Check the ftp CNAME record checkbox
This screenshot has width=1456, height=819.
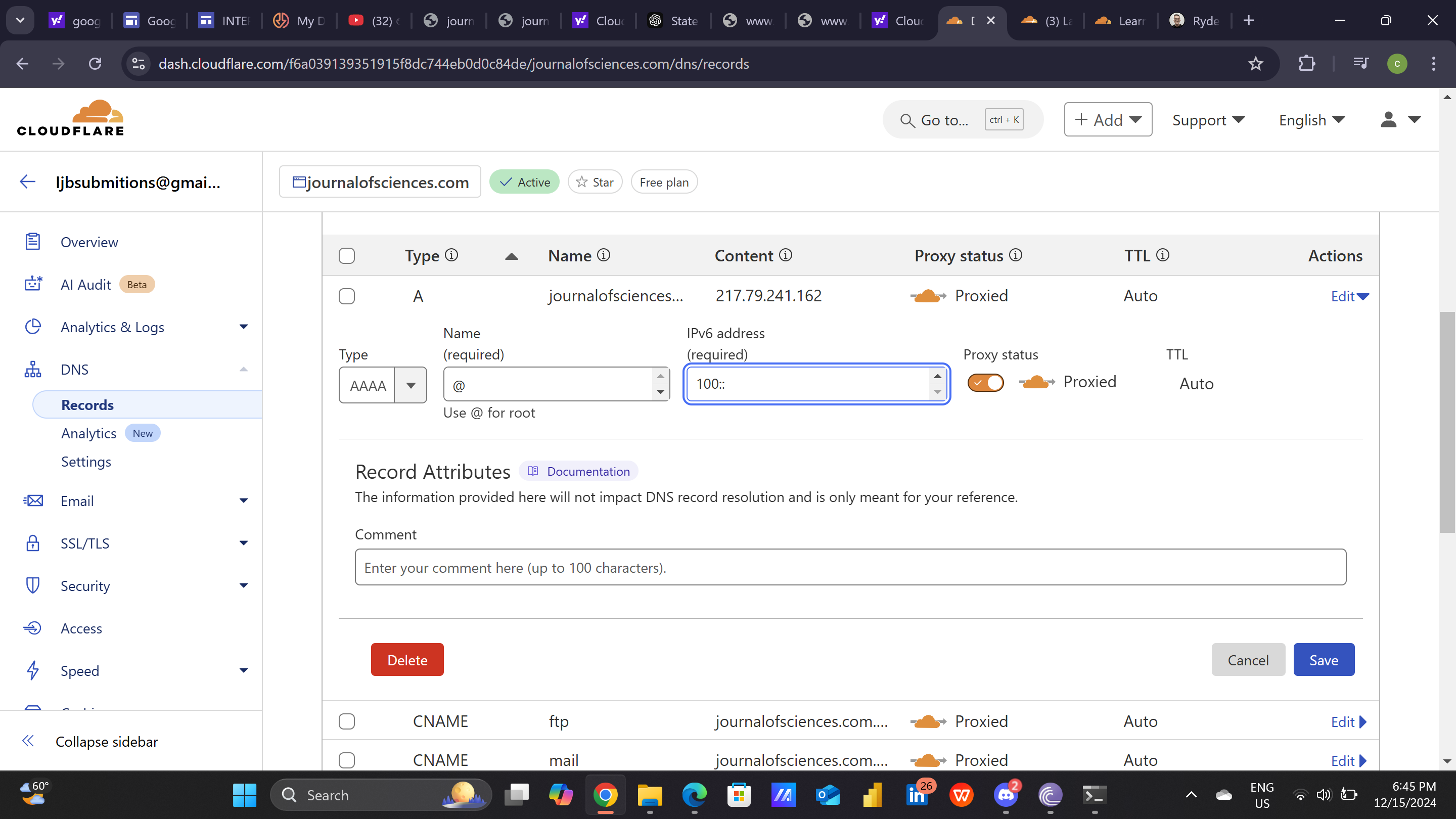pos(346,721)
